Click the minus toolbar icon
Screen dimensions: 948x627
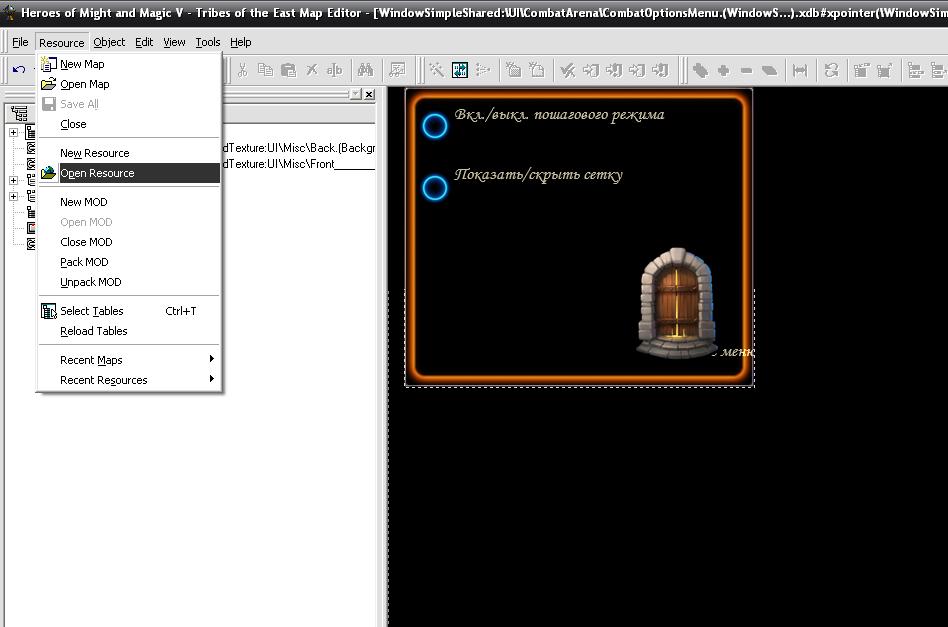click(746, 70)
